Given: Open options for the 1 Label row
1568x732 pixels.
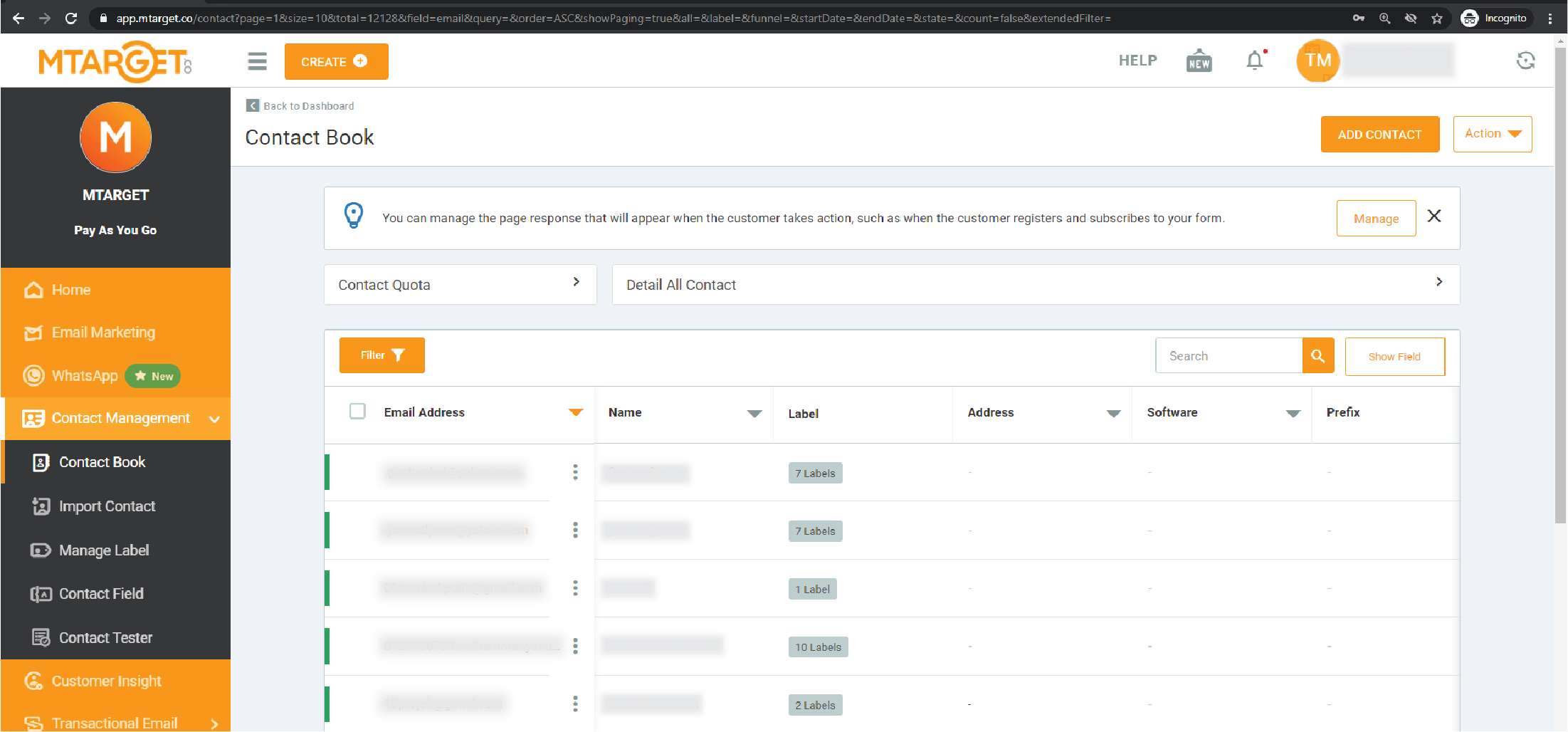Looking at the screenshot, I should click(x=575, y=588).
